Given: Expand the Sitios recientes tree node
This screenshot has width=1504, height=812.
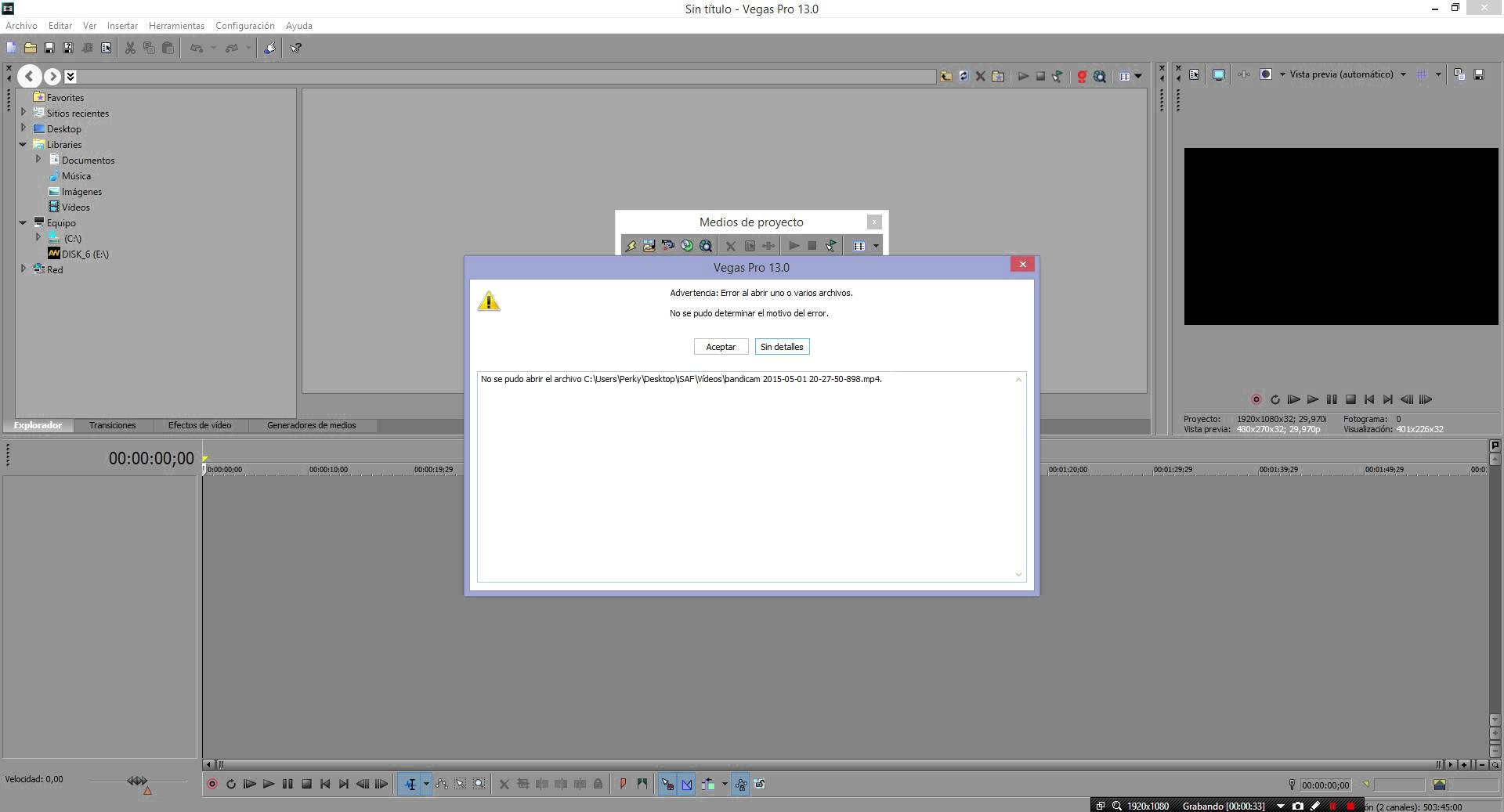Looking at the screenshot, I should [x=23, y=112].
